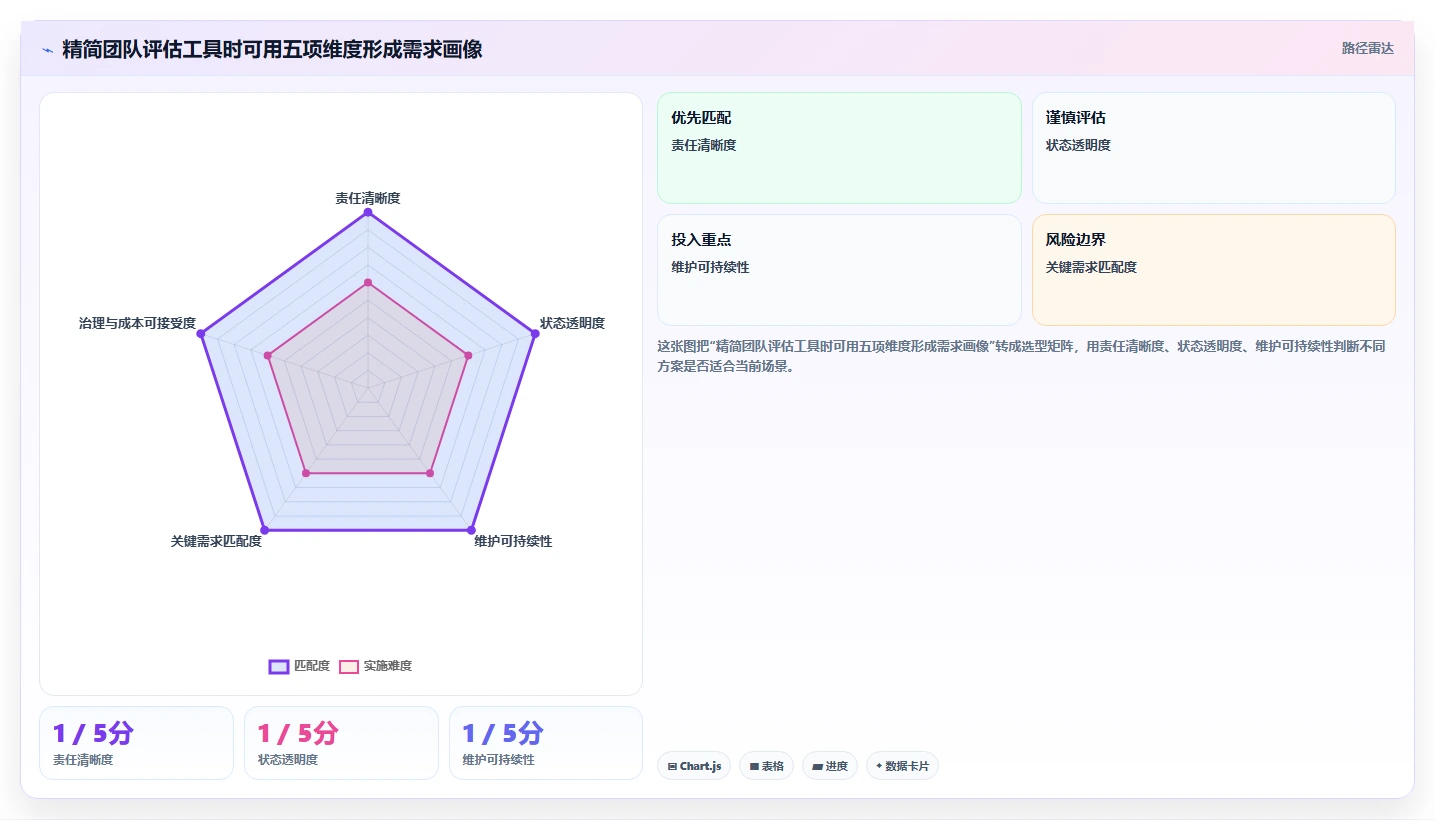Open the 风险边界 card
This screenshot has height=820, width=1435.
point(1213,270)
